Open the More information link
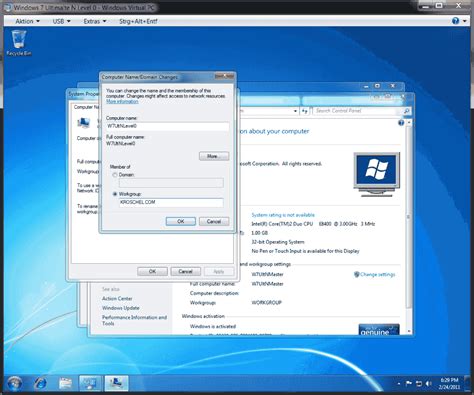Viewport: 474px width, 395px height. 122,101
